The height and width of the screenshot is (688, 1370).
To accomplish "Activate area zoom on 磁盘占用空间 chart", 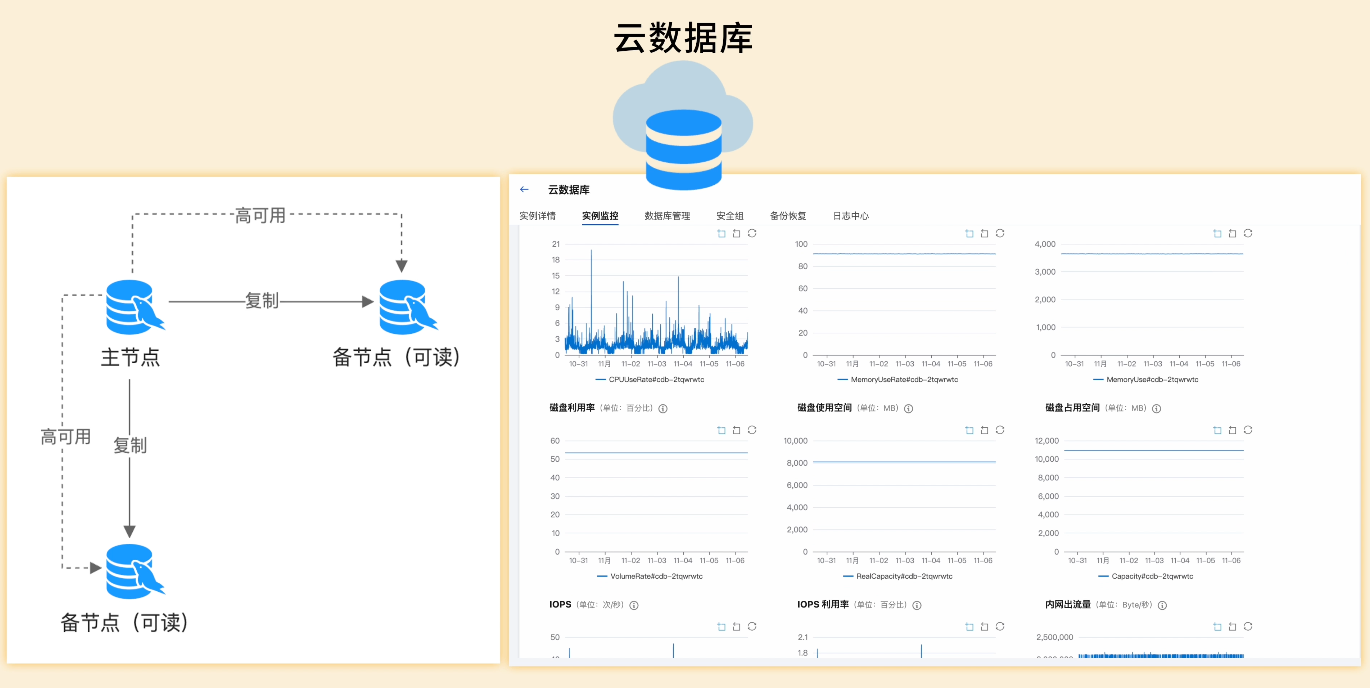I will tap(1217, 430).
